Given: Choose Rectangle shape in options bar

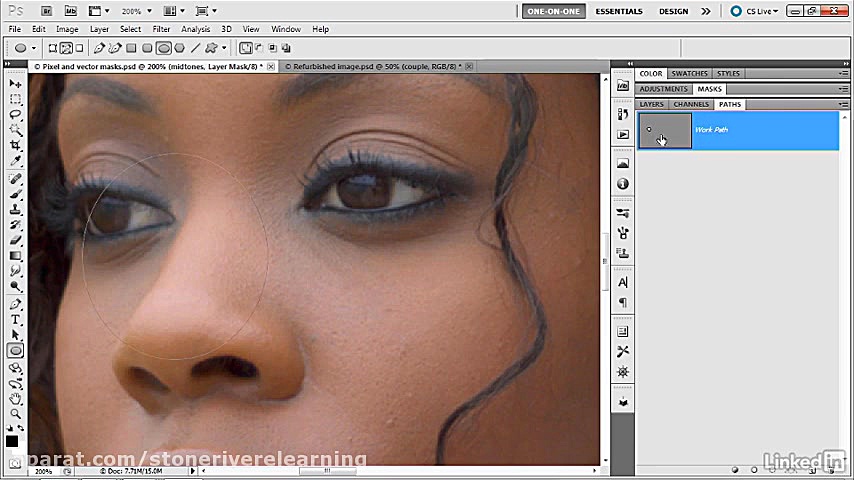Looking at the screenshot, I should 131,48.
